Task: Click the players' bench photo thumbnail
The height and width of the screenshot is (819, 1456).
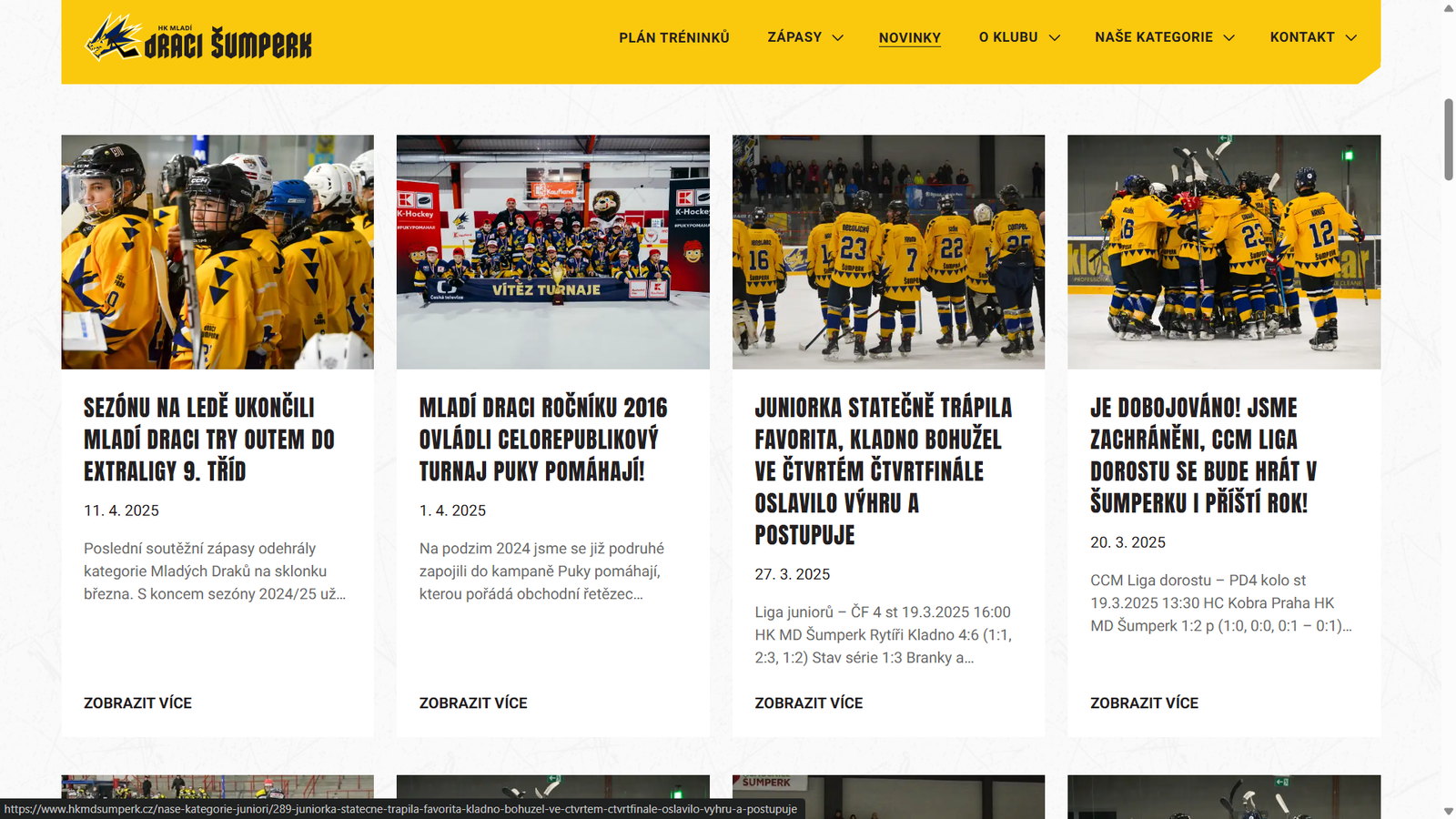Action: coord(216,250)
